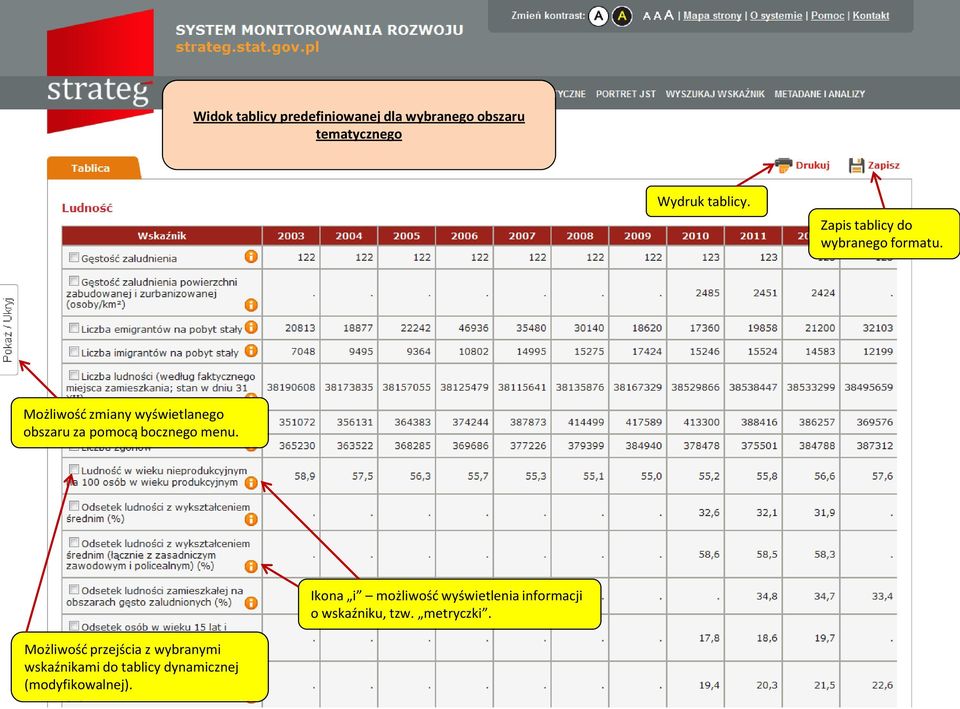
Task: Choose the medium font size A
Action: [657, 16]
